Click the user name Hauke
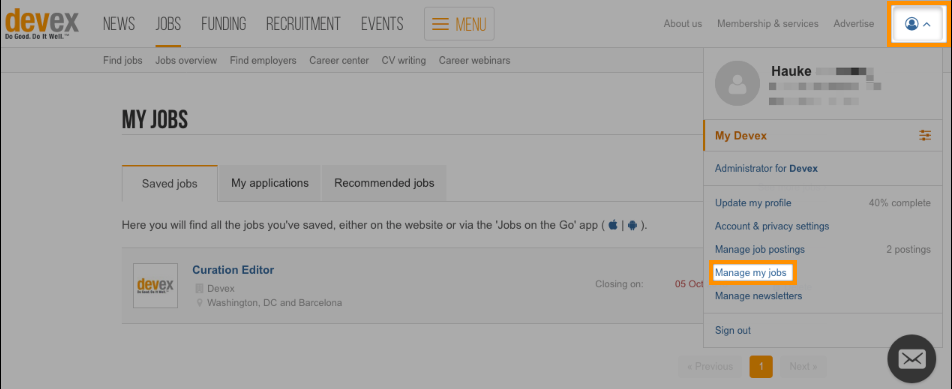The width and height of the screenshot is (952, 389). pyautogui.click(x=790, y=72)
